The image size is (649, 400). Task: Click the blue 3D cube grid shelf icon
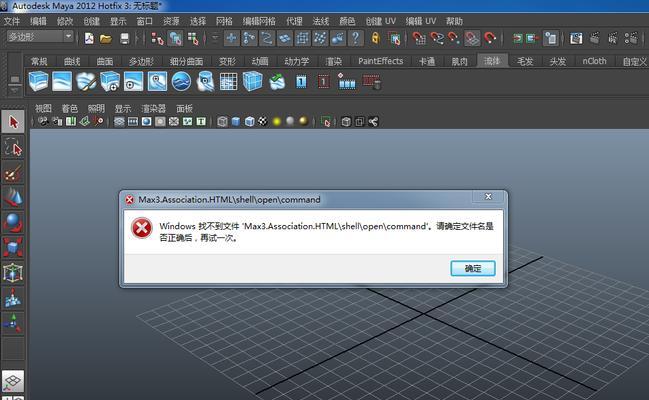(x=252, y=81)
